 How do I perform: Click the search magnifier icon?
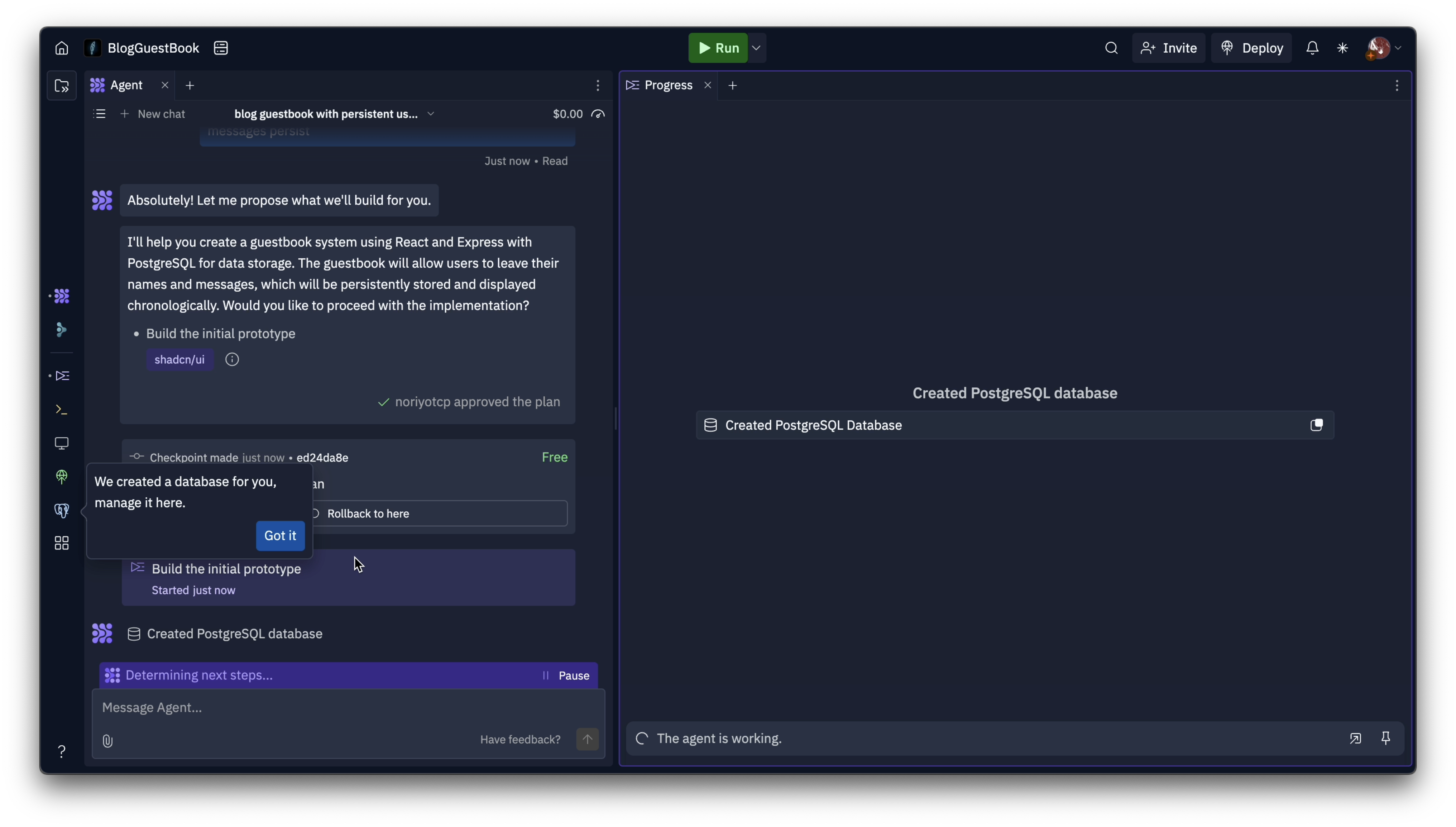click(1111, 48)
